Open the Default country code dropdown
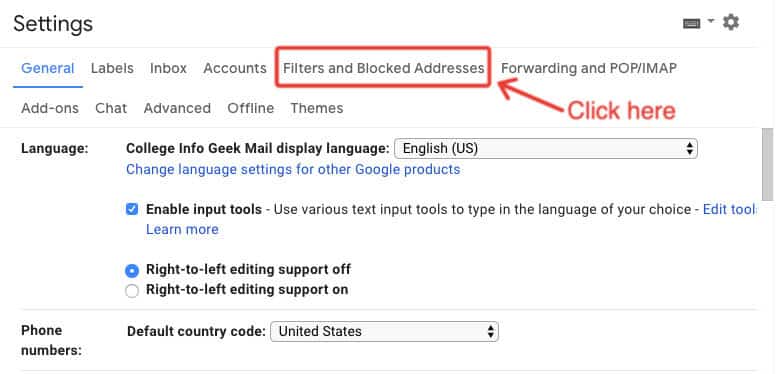 tap(384, 331)
